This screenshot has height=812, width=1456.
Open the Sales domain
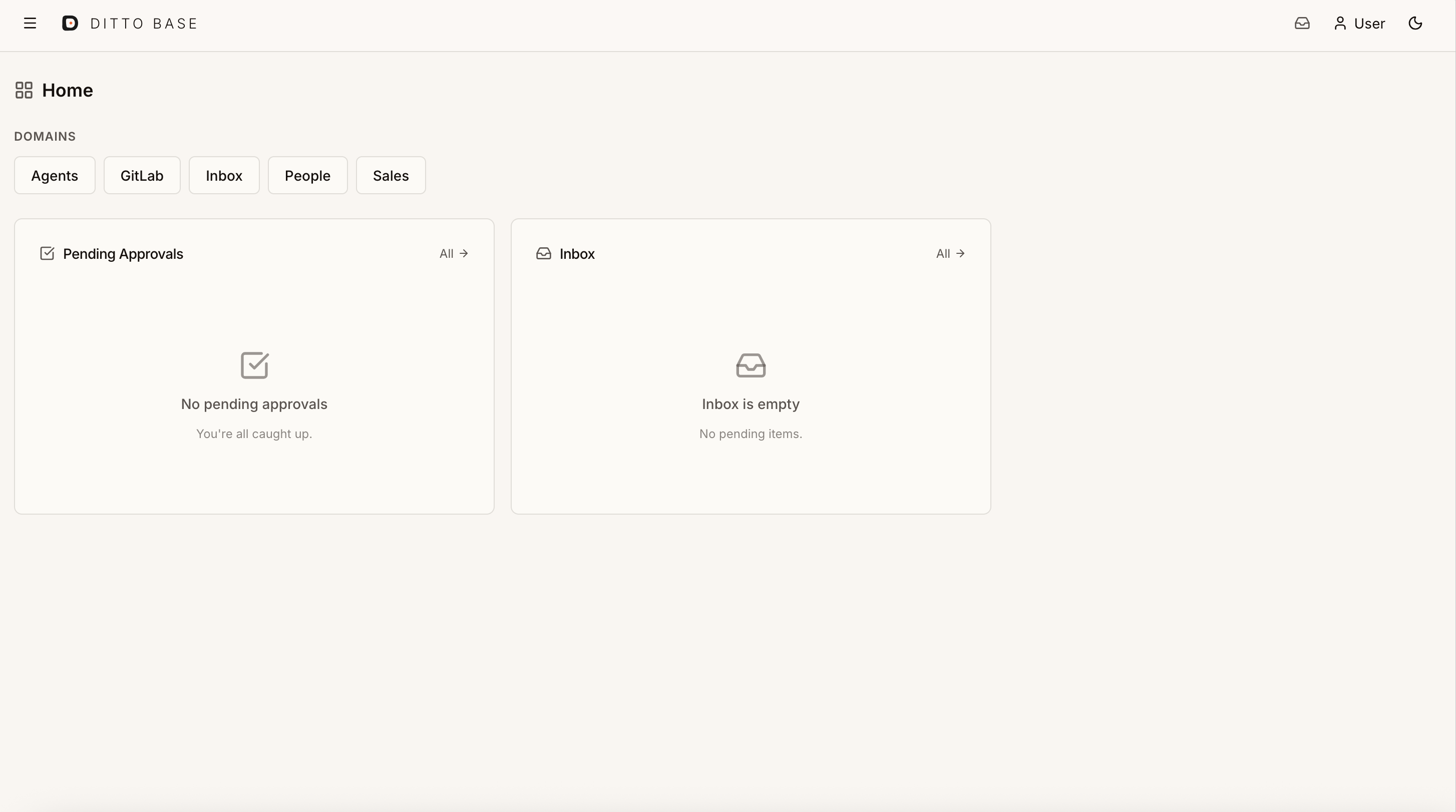click(x=391, y=175)
